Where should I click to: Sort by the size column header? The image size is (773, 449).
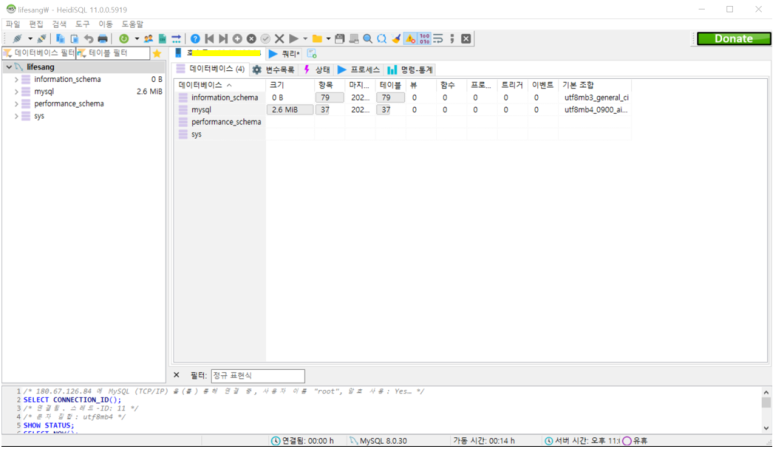(290, 85)
